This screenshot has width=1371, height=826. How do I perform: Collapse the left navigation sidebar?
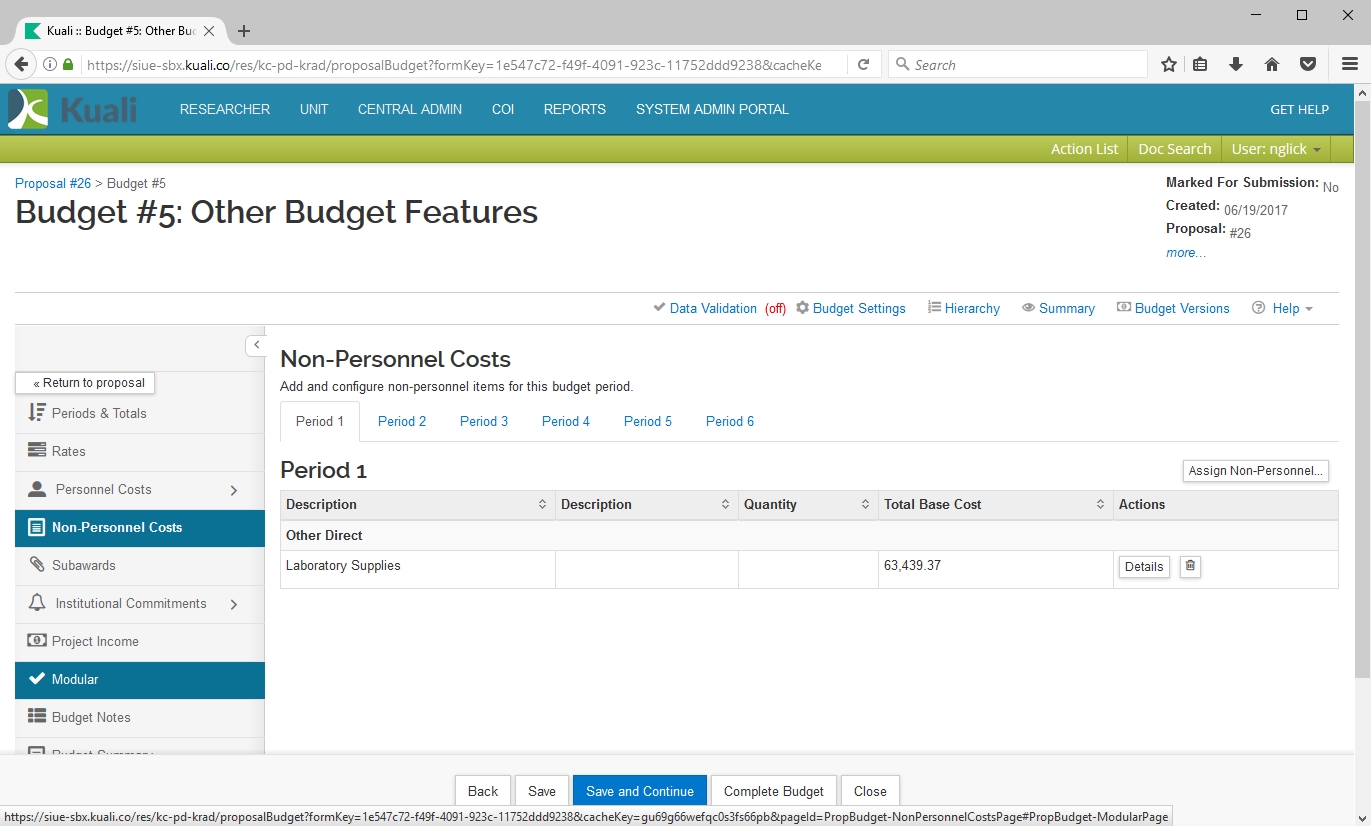click(256, 345)
